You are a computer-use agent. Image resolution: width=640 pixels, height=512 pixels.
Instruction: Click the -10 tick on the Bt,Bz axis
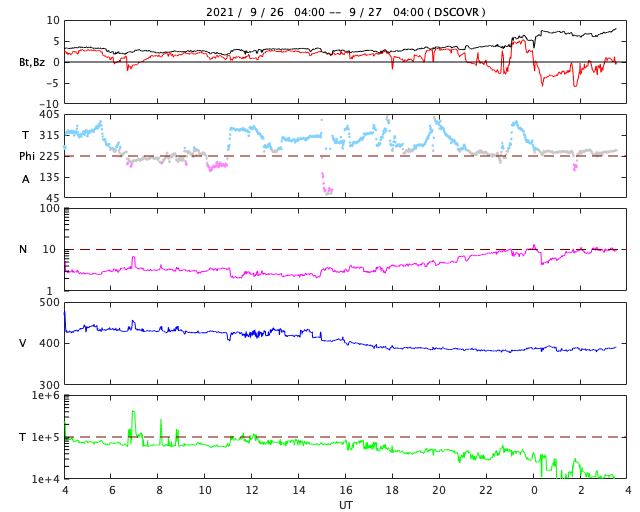[x=49, y=104]
